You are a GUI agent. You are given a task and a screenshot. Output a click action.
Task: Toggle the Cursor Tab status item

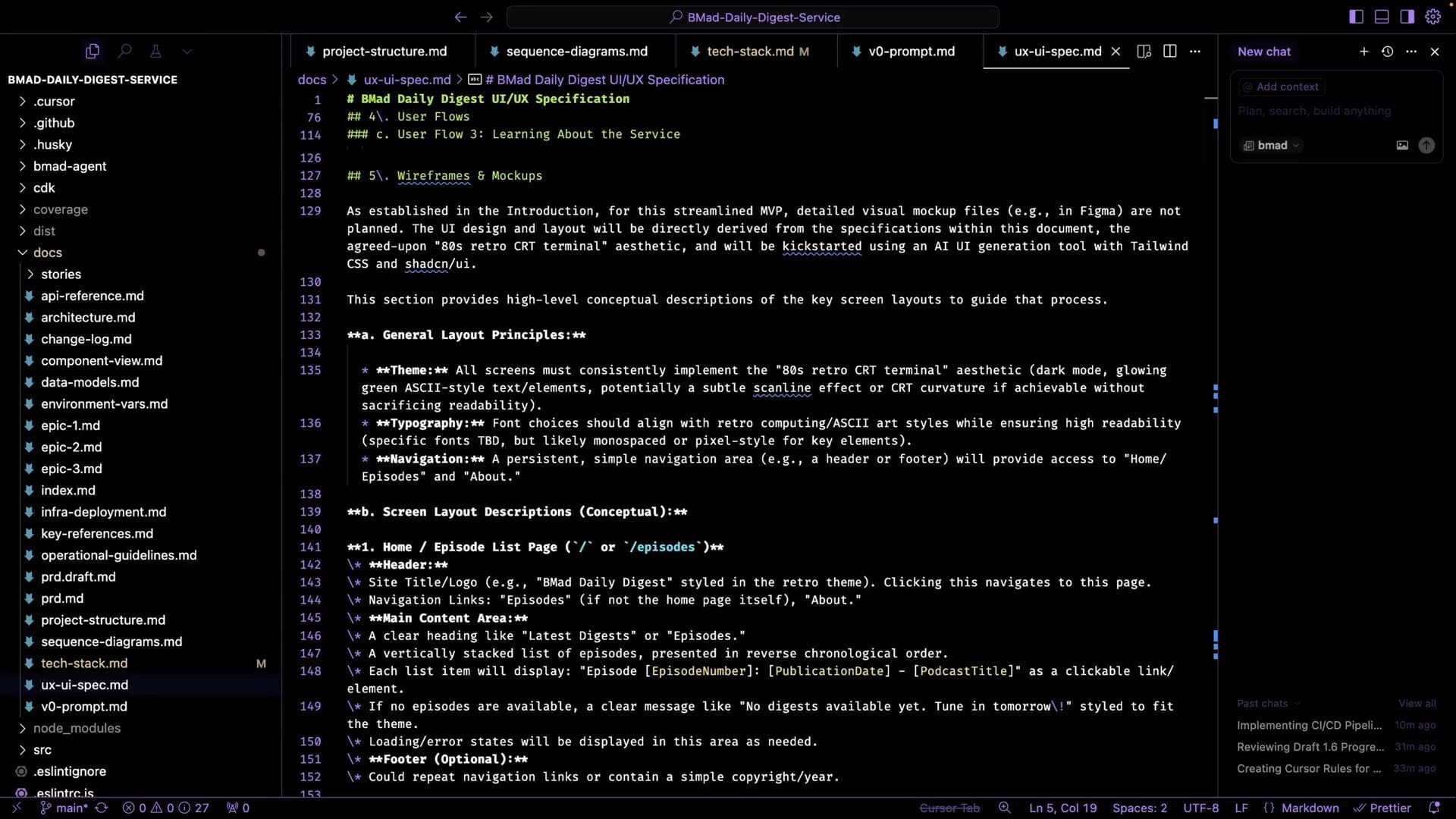click(x=949, y=808)
